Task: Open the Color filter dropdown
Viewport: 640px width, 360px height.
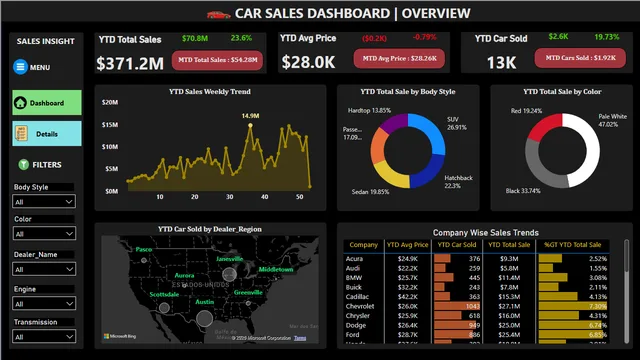Action: point(44,233)
